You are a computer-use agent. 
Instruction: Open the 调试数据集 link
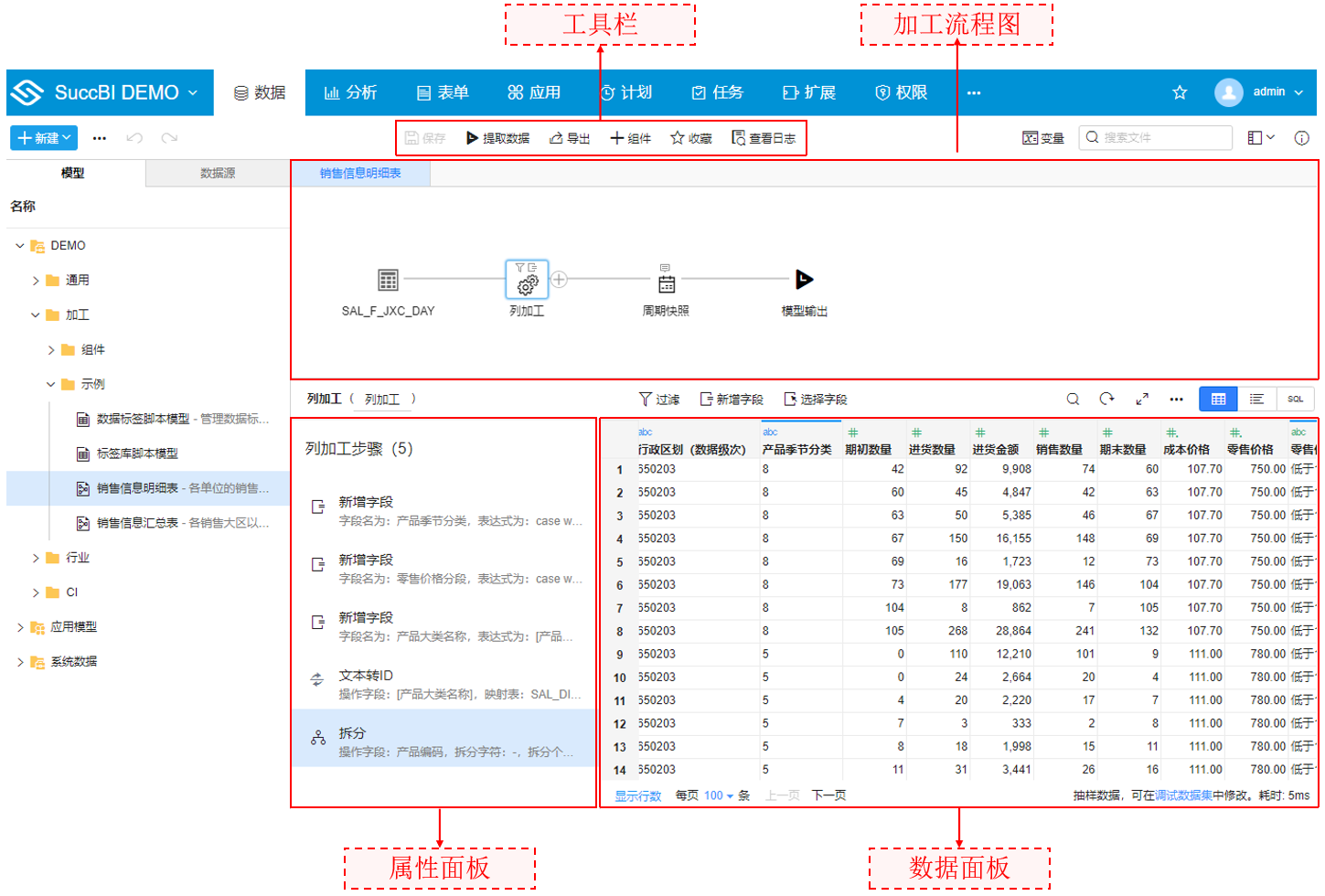[x=1183, y=796]
